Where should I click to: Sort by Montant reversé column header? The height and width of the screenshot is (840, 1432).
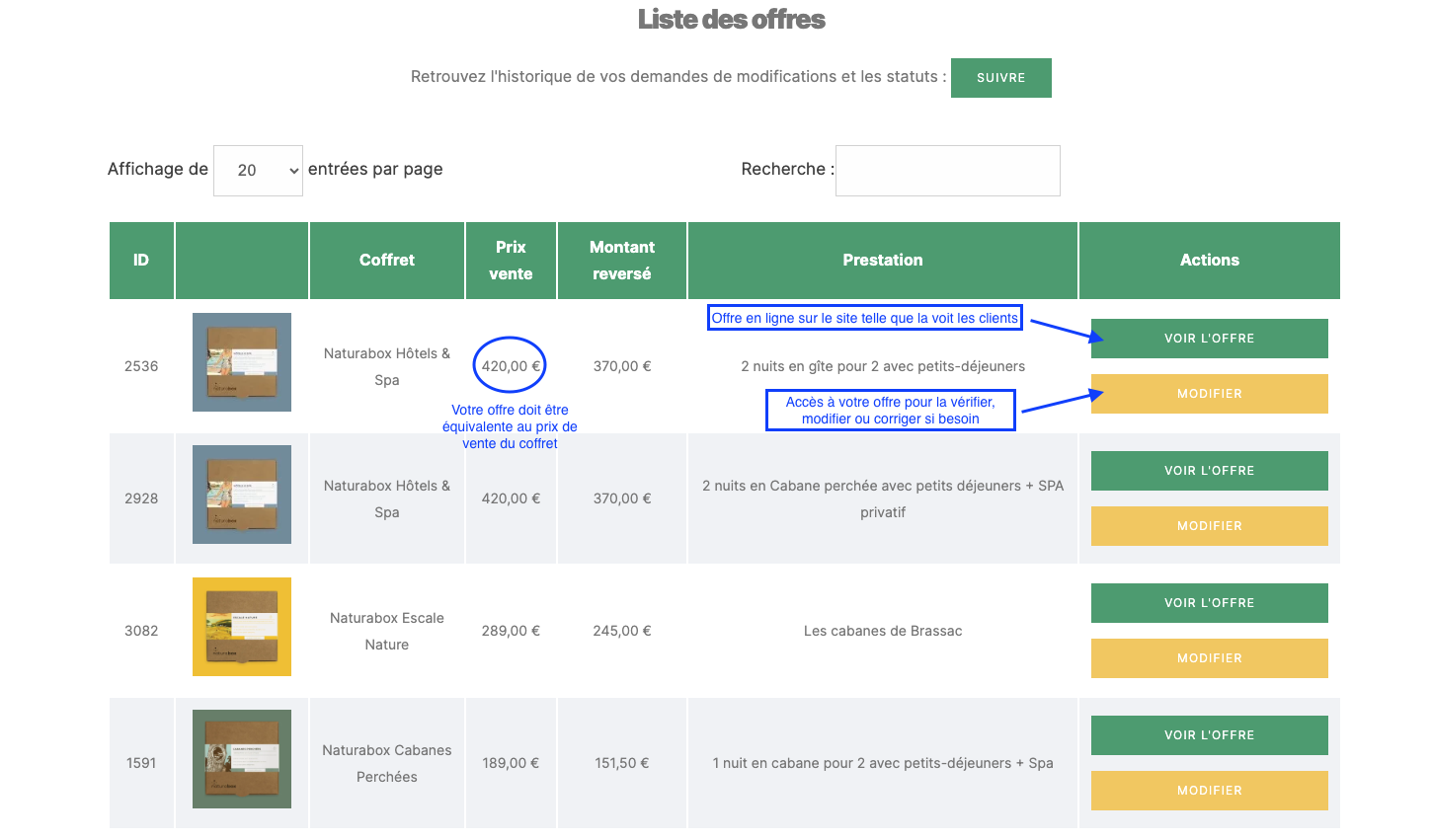click(621, 261)
